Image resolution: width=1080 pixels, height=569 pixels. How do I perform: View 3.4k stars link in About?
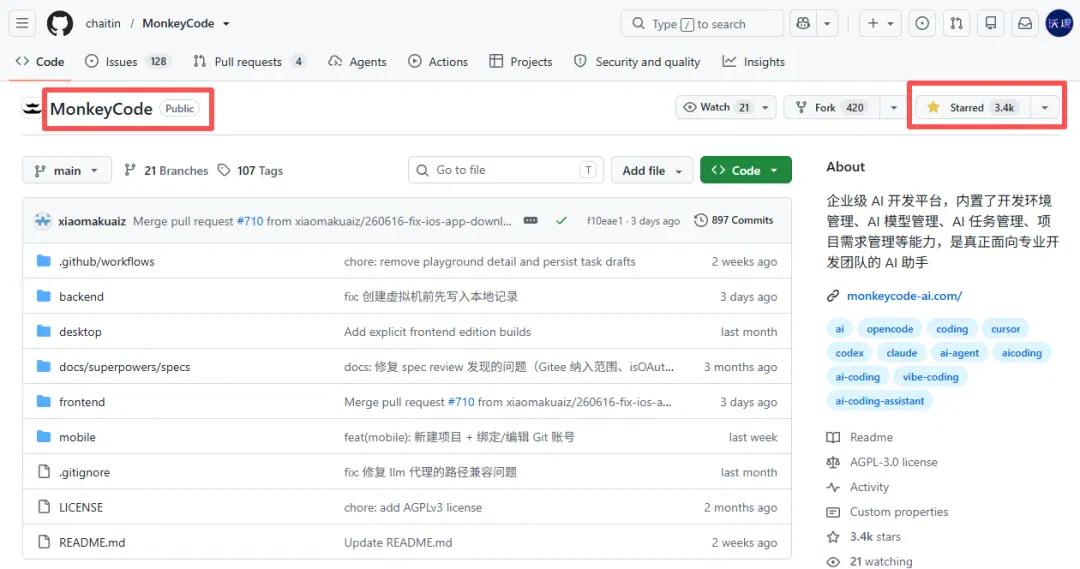875,536
